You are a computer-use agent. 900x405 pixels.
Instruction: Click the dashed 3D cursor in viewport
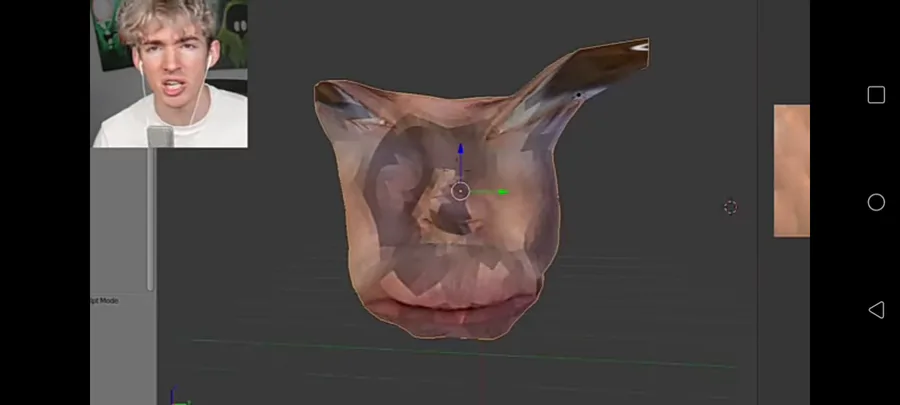(x=730, y=207)
